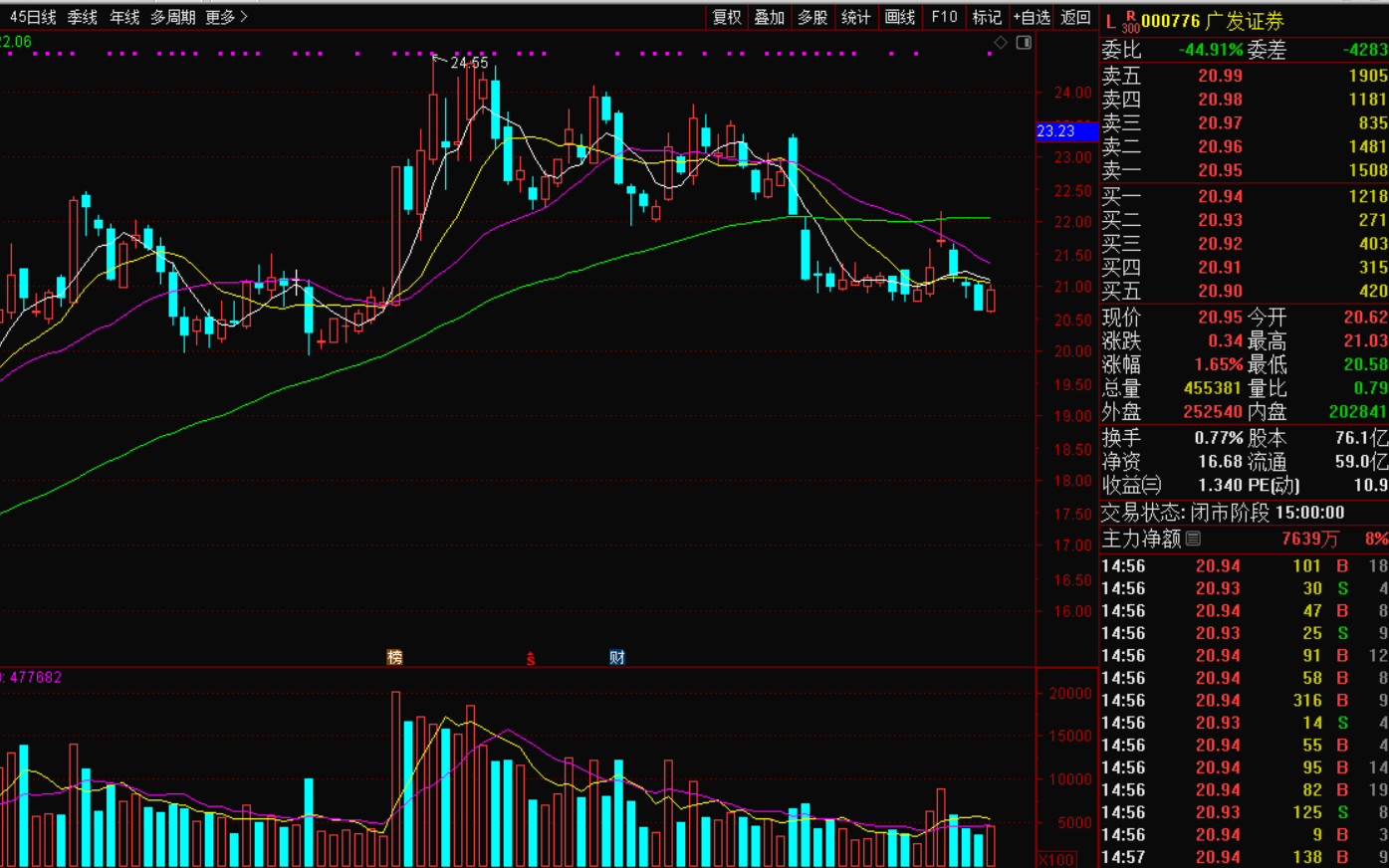
Task: Switch to the 45日线 period tab
Action: tap(33, 17)
